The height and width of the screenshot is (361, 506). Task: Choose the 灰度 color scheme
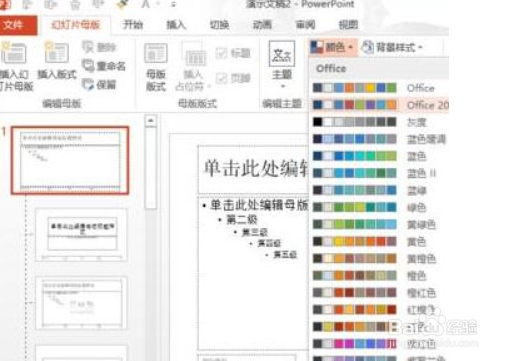tap(380, 122)
